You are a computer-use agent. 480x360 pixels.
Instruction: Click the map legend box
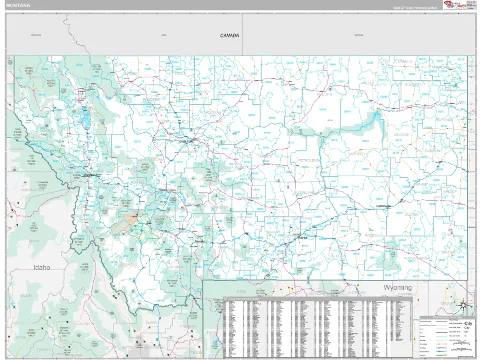coord(447,337)
